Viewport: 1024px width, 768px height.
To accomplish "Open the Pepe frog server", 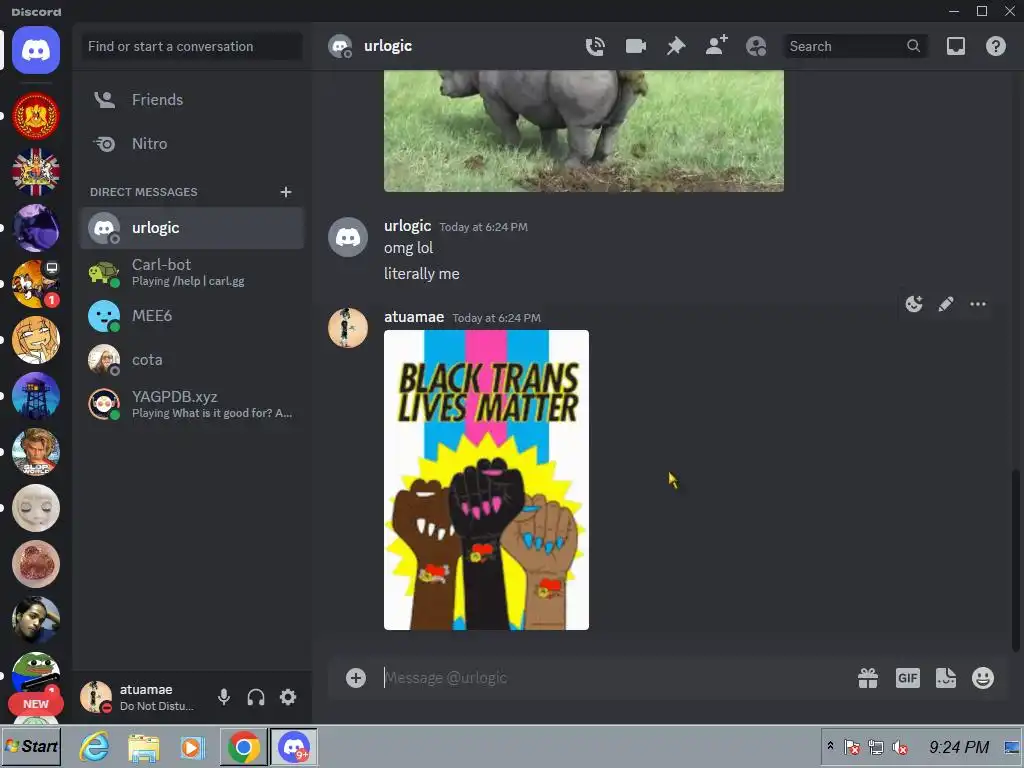I will click(36, 673).
